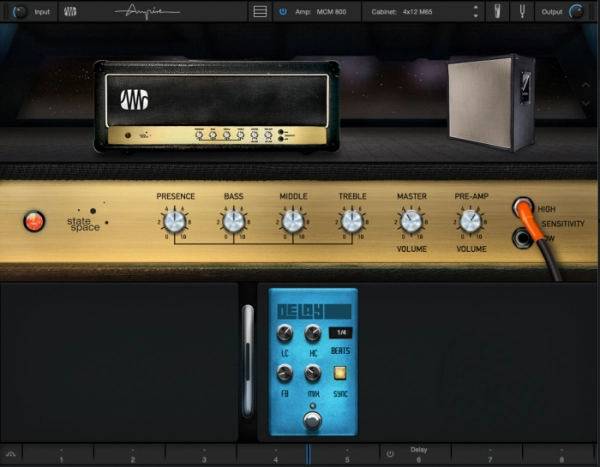Click the down chevron beside cabinet

(x=586, y=103)
